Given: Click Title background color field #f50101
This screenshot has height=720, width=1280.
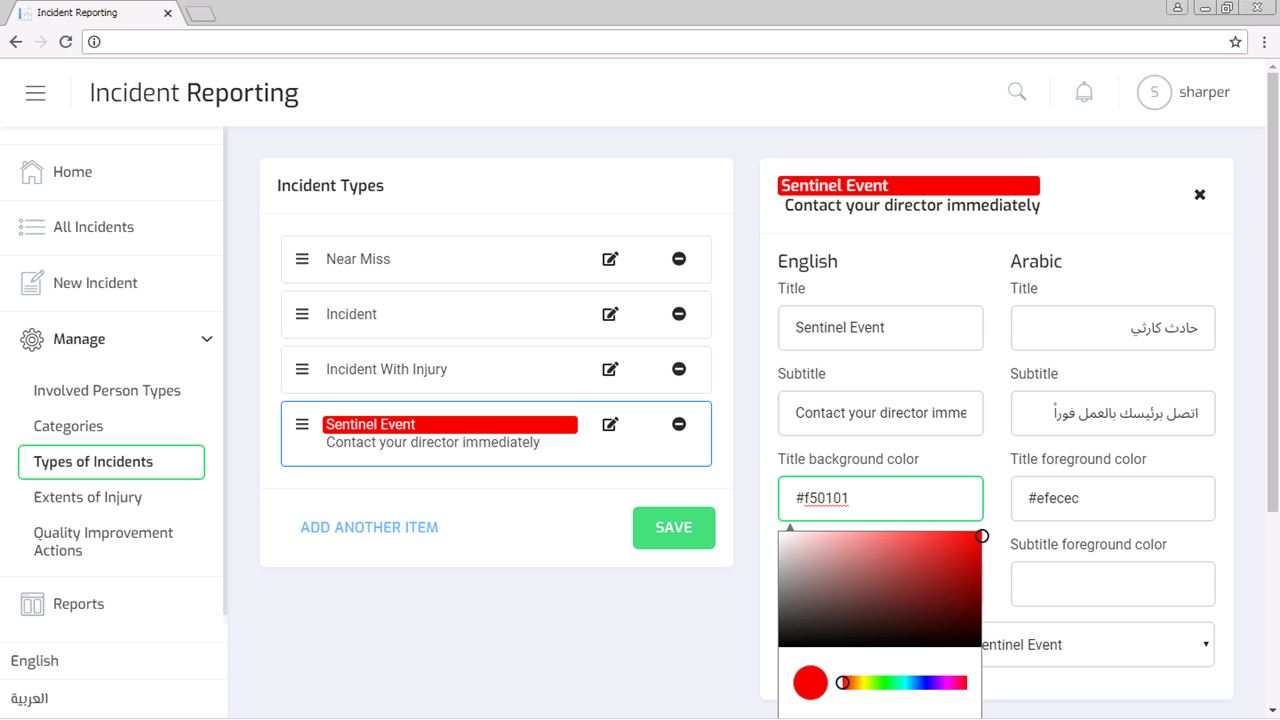Looking at the screenshot, I should coord(880,498).
